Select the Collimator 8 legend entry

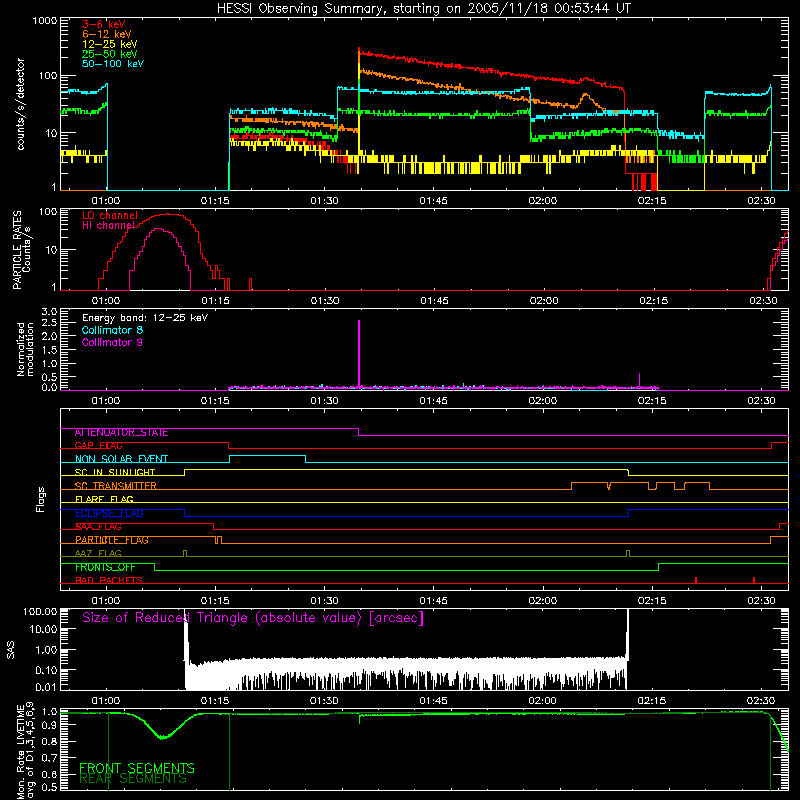(112, 330)
